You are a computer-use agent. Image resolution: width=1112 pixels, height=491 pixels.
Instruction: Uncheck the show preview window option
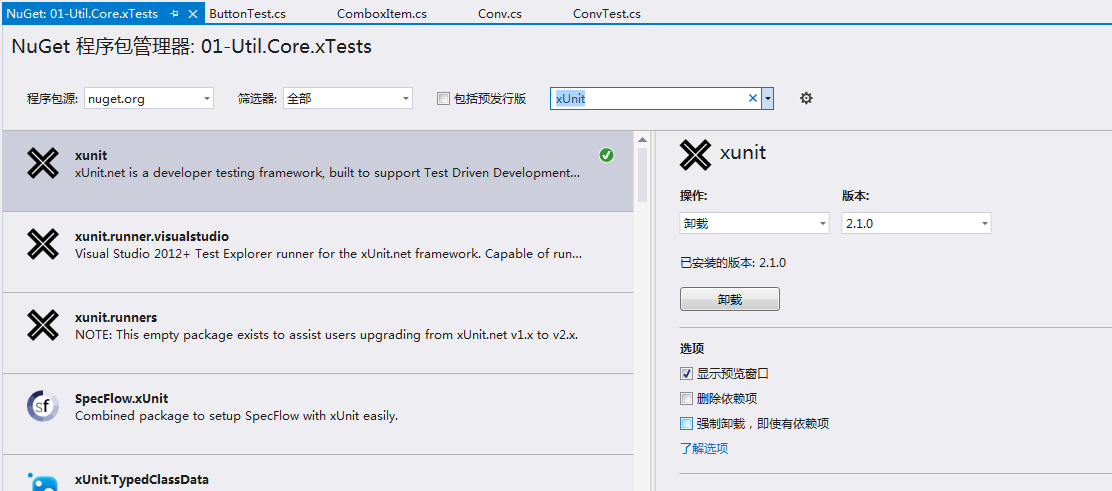coord(686,373)
